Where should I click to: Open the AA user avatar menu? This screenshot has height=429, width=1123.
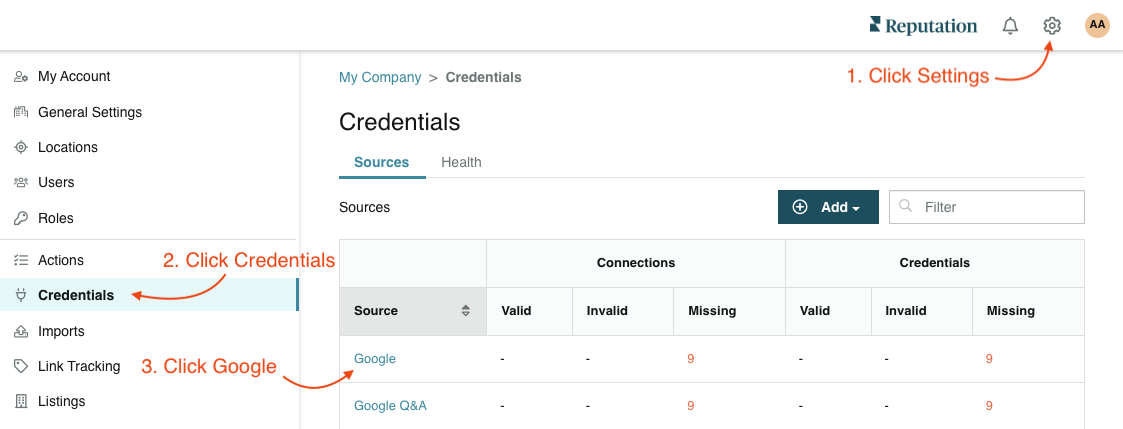tap(1097, 25)
